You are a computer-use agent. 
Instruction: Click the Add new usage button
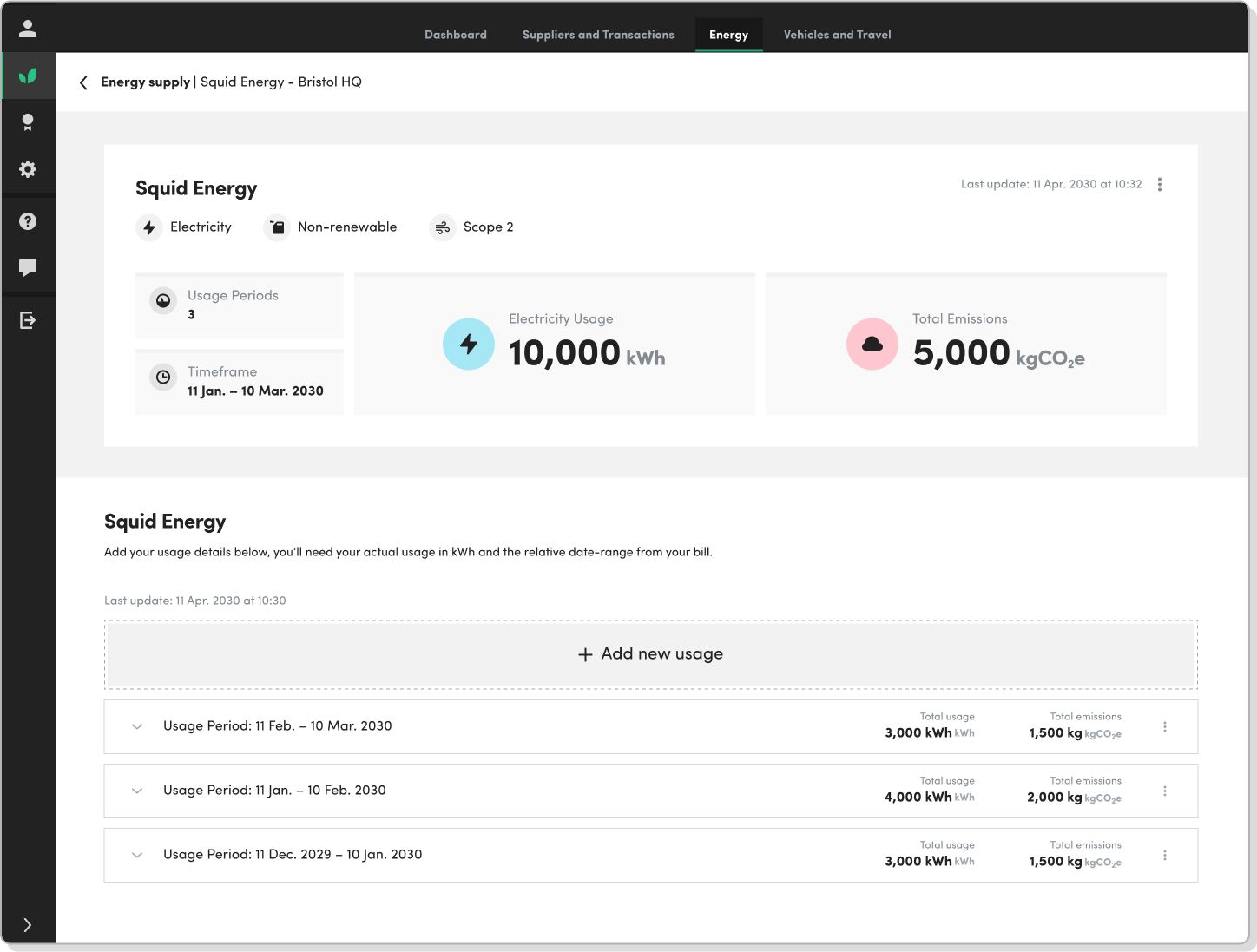(x=651, y=654)
